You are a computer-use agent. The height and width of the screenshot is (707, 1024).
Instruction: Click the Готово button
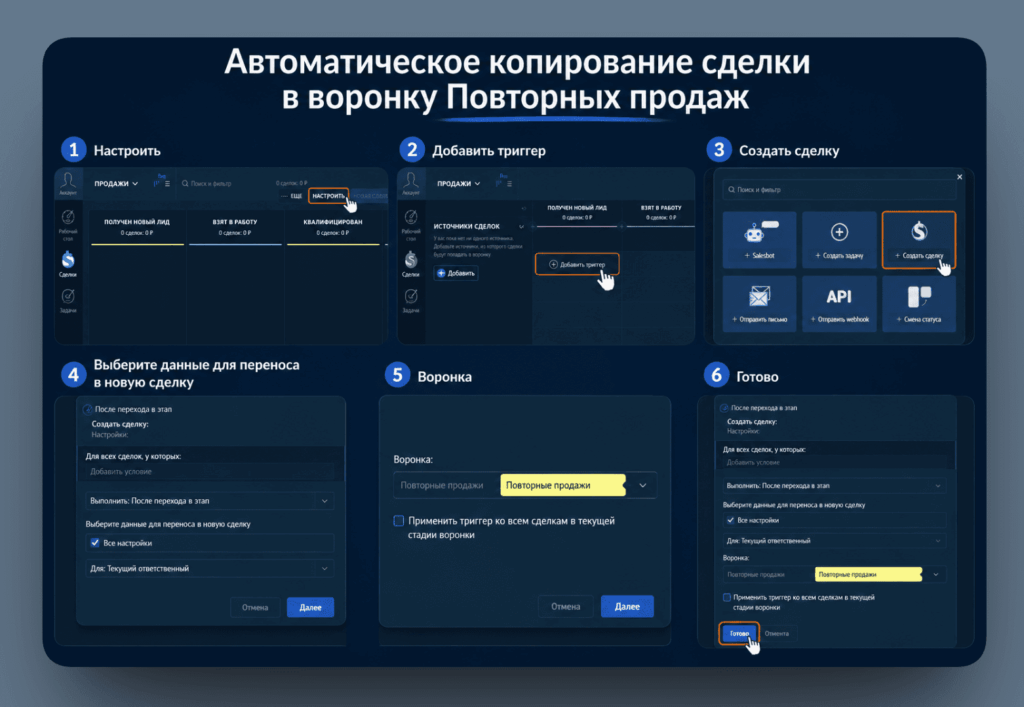[x=739, y=633]
